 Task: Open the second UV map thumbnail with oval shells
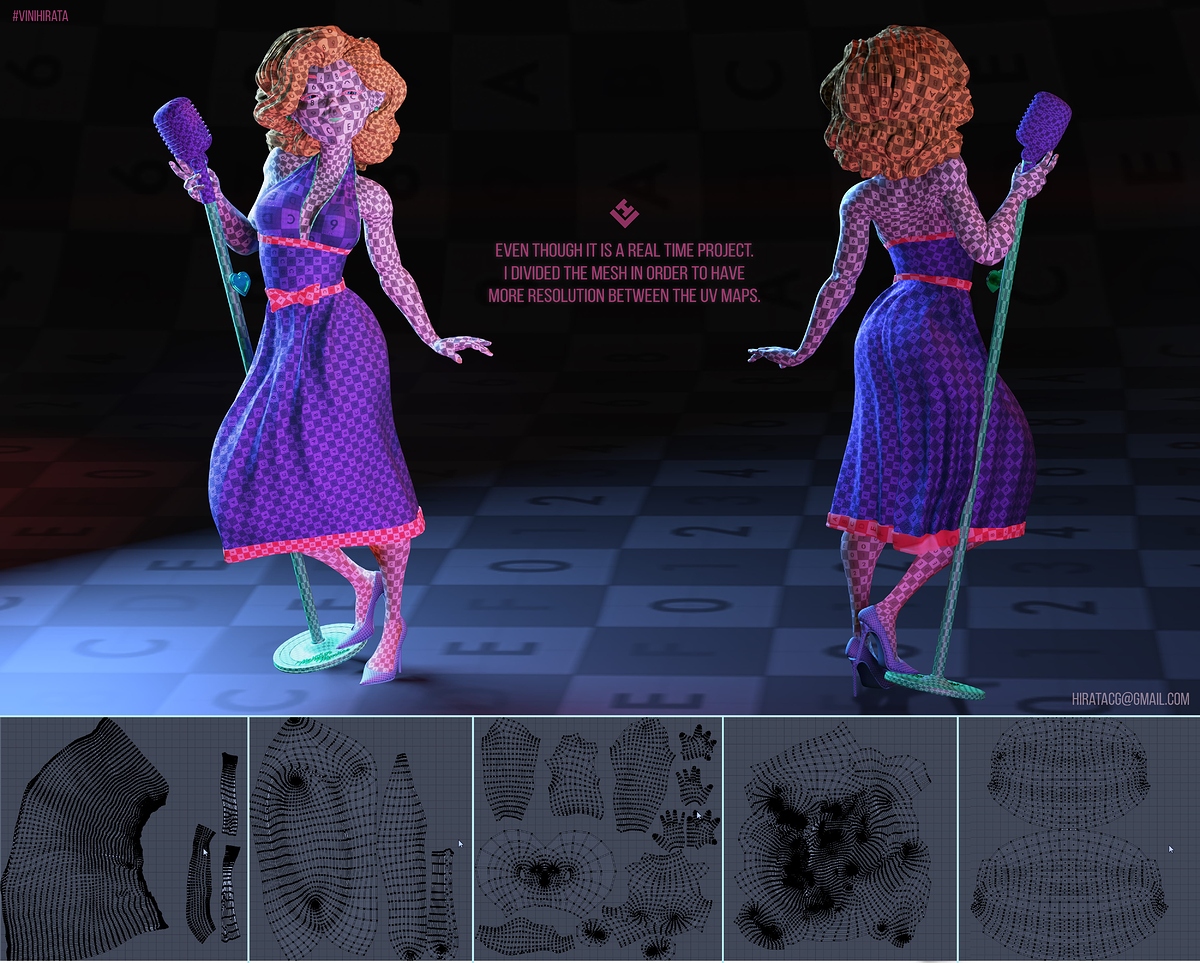coord(360,838)
